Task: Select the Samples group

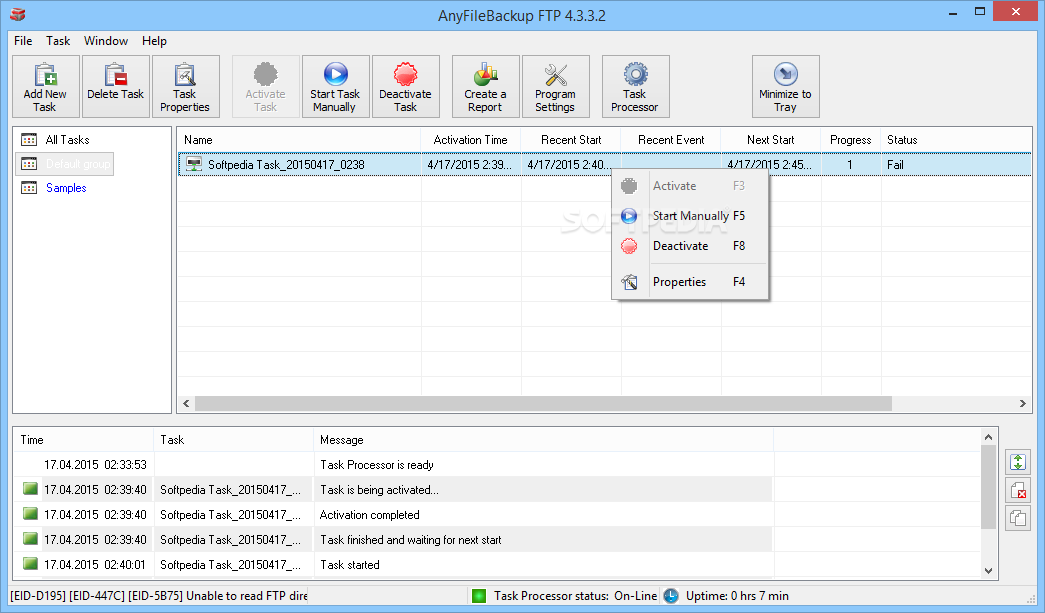Action: pos(66,188)
